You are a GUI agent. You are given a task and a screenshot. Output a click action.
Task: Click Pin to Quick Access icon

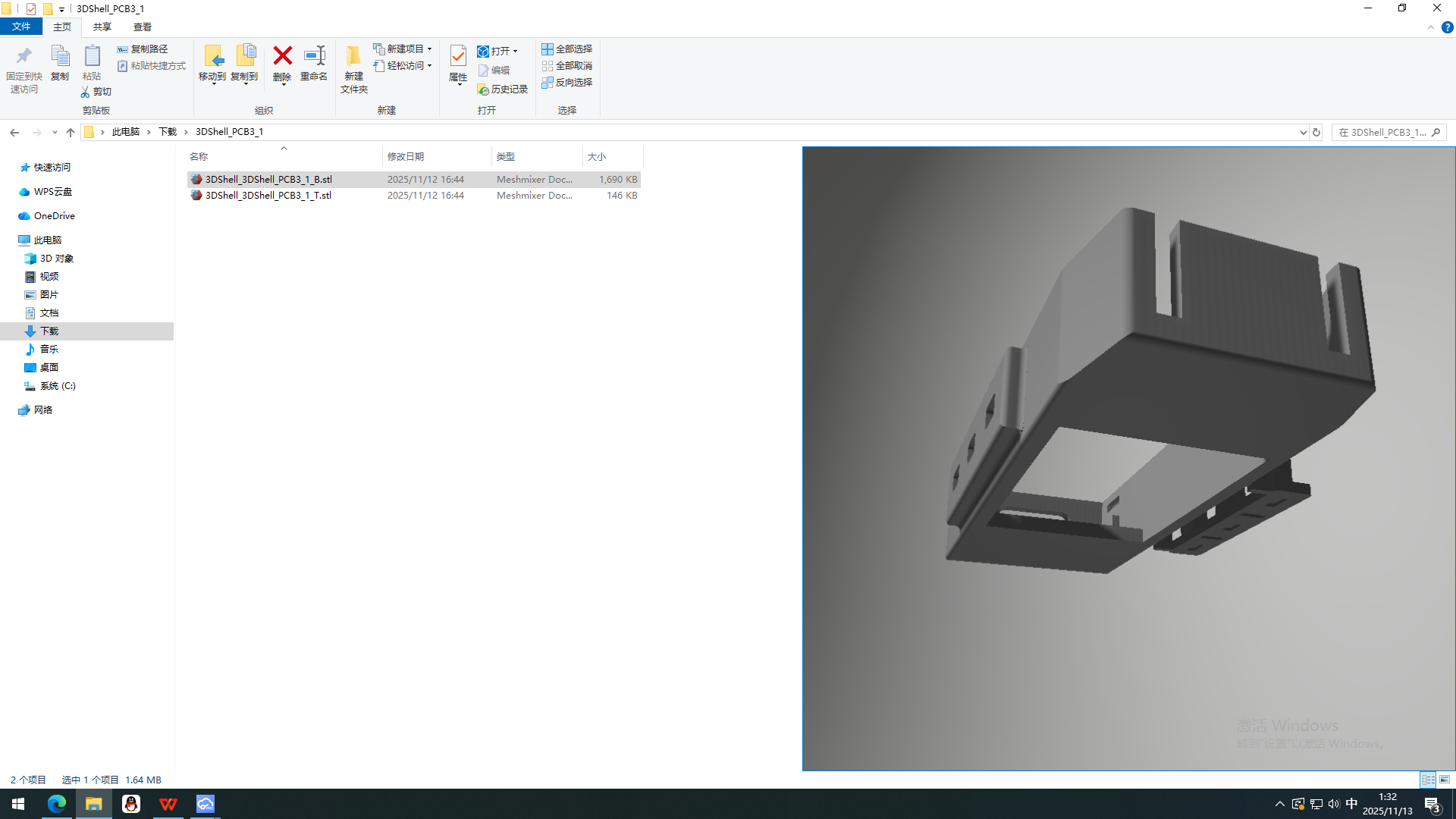click(x=24, y=56)
